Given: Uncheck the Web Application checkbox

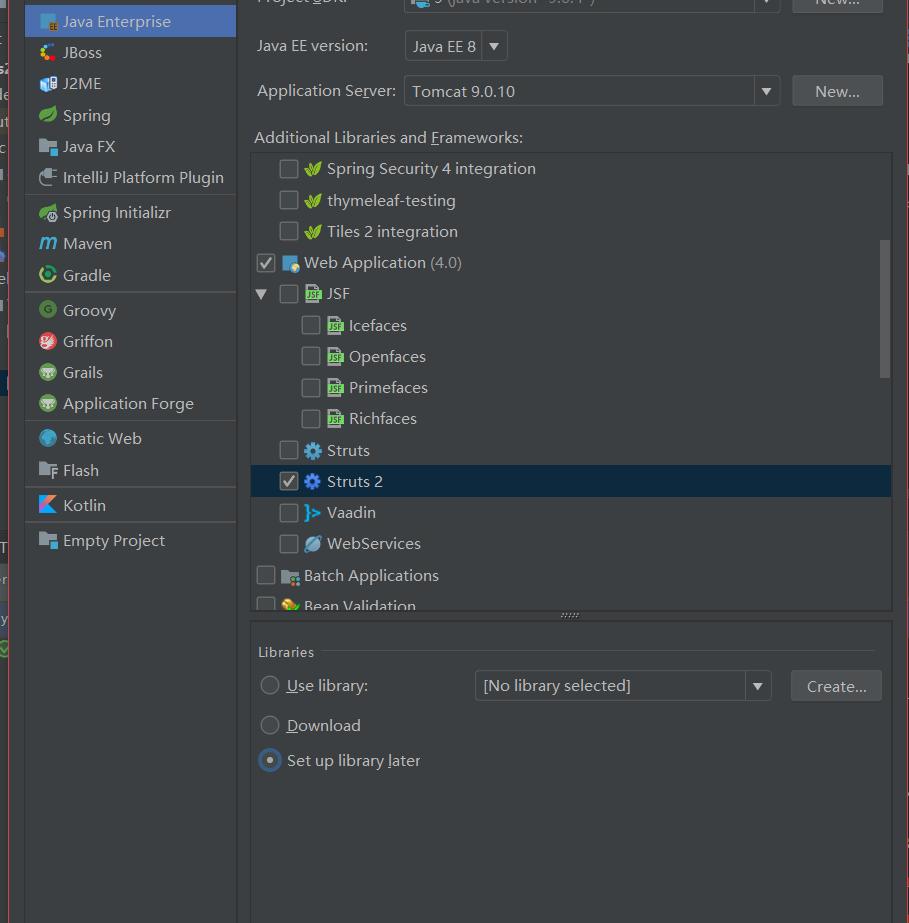Looking at the screenshot, I should [x=266, y=263].
